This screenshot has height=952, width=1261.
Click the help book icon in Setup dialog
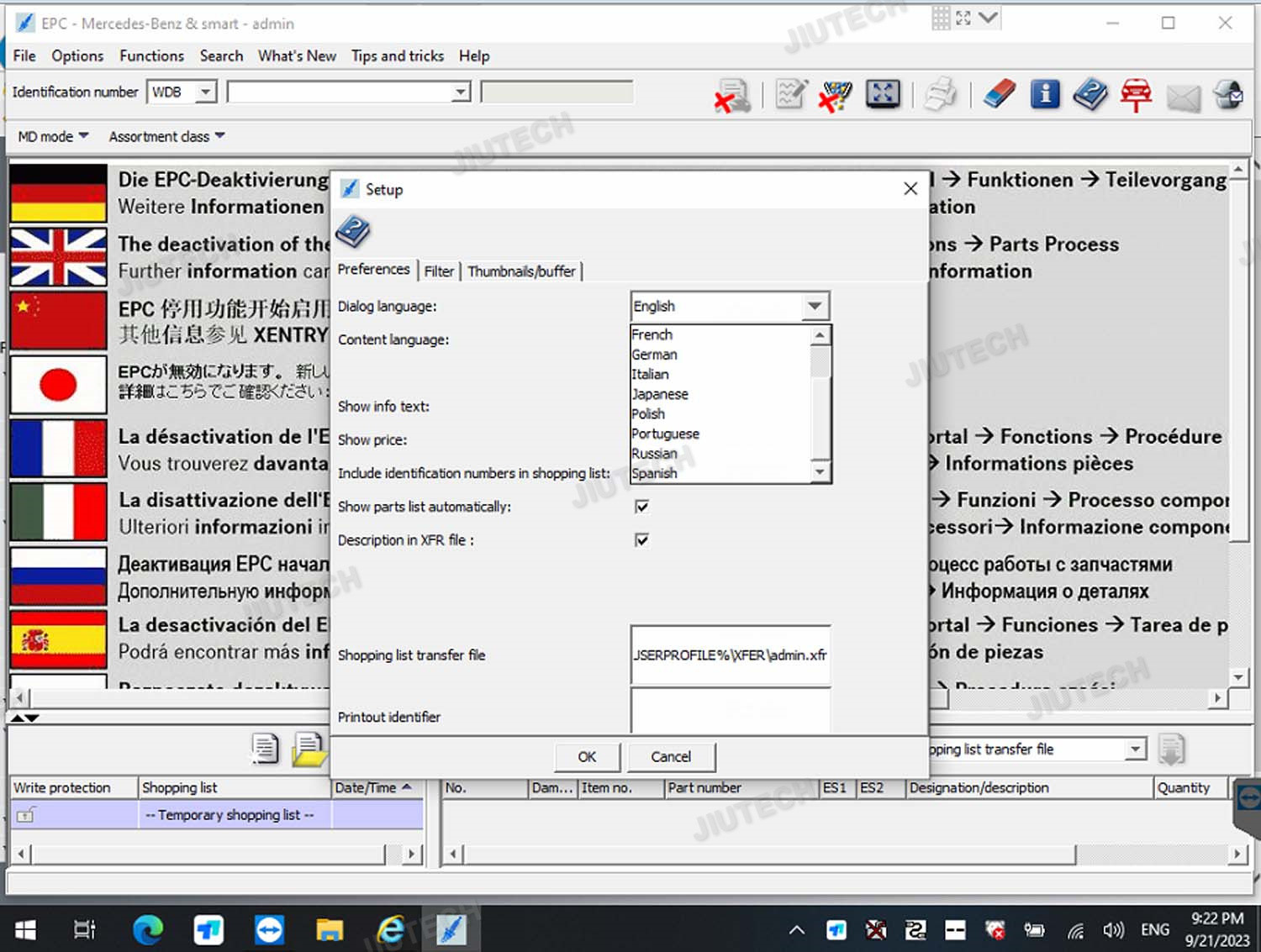(x=353, y=231)
